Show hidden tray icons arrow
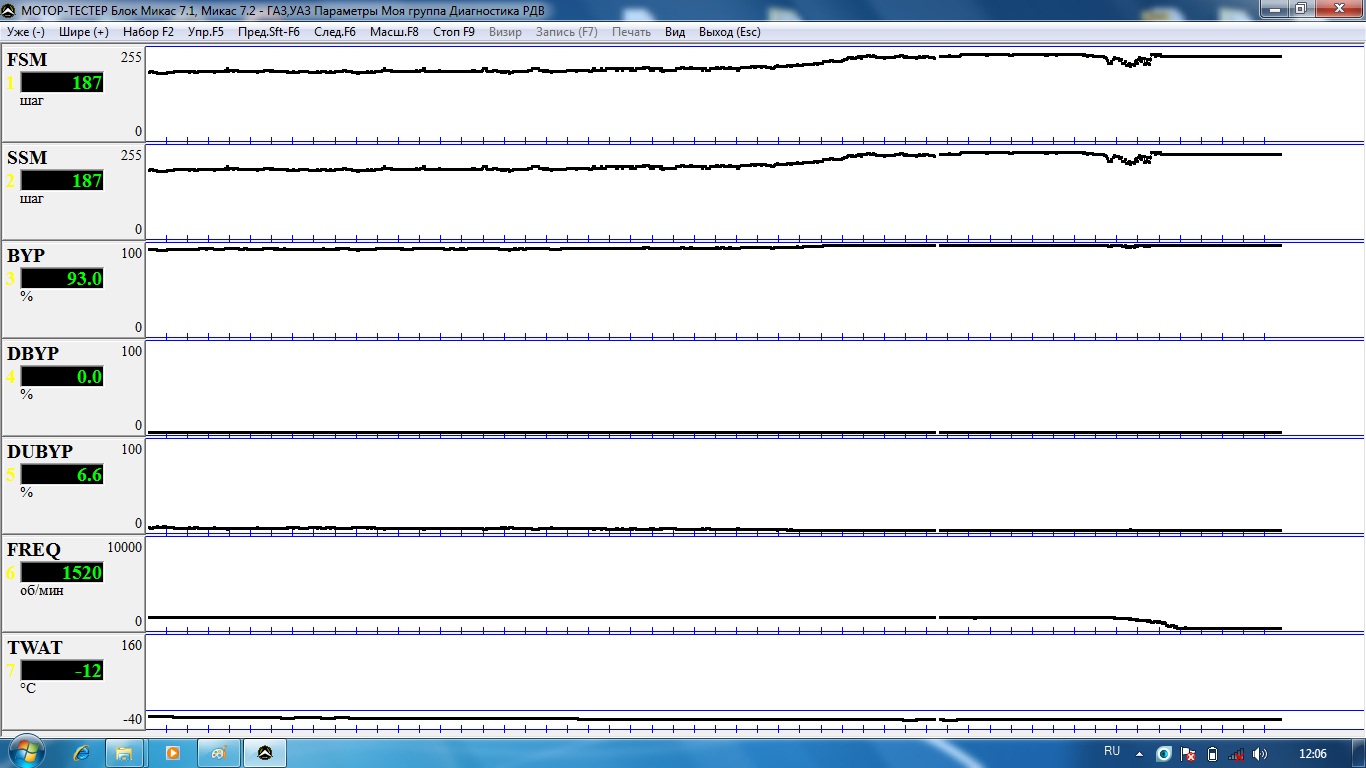Viewport: 1366px width, 768px height. 1140,754
